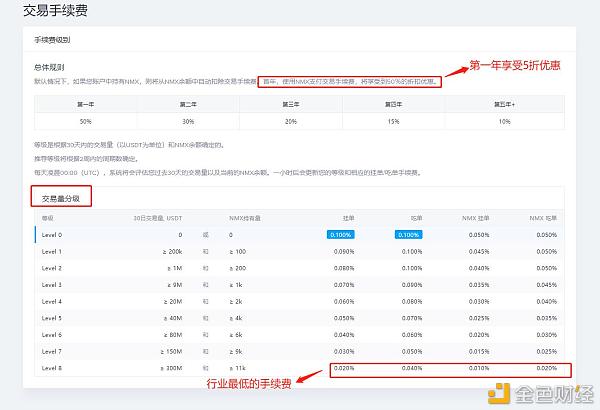Click ≥ 20M volume in Level 4 row
The width and height of the screenshot is (600, 410).
point(173,302)
